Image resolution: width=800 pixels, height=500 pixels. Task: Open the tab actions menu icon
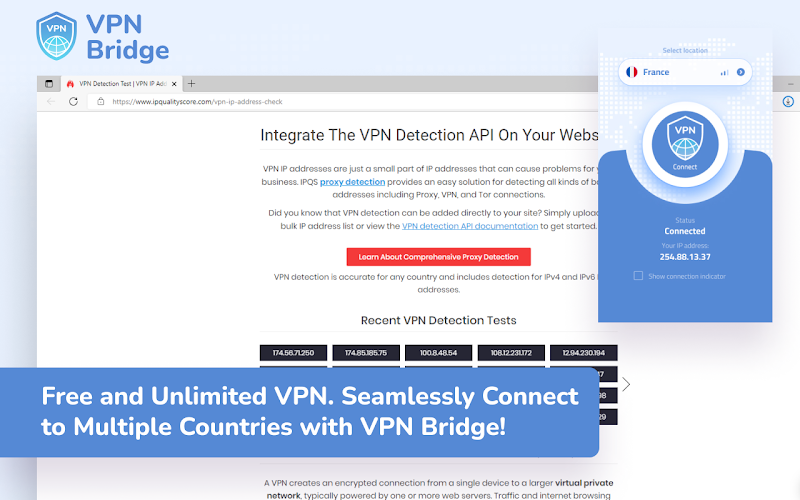(x=49, y=84)
